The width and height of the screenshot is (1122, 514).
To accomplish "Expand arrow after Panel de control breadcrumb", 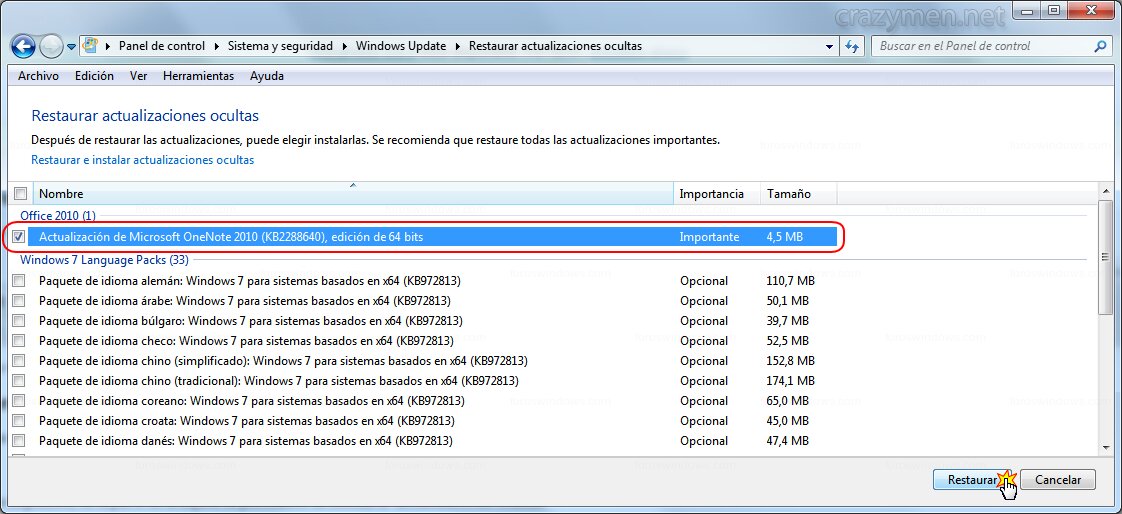I will (x=218, y=46).
